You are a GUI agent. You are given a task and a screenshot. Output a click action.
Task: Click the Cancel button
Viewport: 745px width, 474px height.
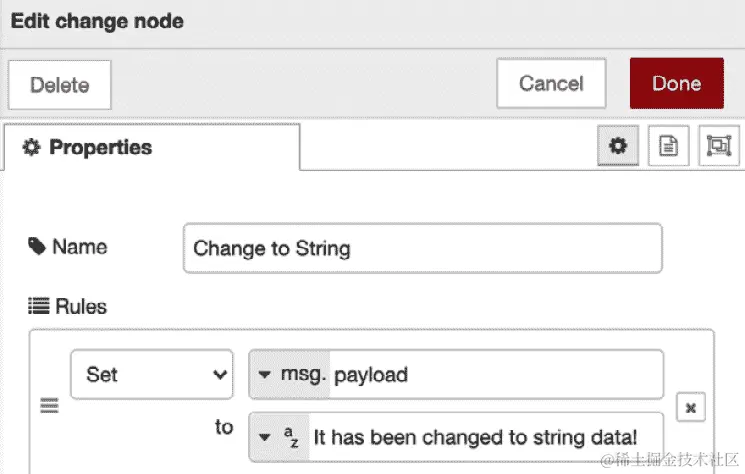click(x=551, y=84)
